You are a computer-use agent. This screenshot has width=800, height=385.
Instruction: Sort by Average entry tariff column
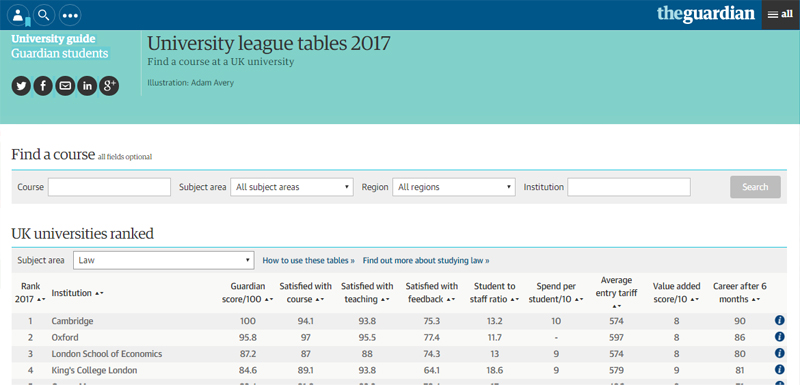[x=616, y=293]
